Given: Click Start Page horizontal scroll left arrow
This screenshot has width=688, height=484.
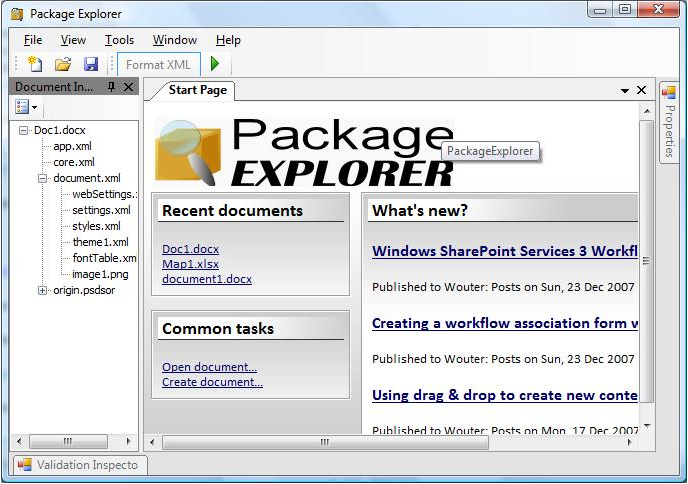Looking at the screenshot, I should tap(152, 442).
